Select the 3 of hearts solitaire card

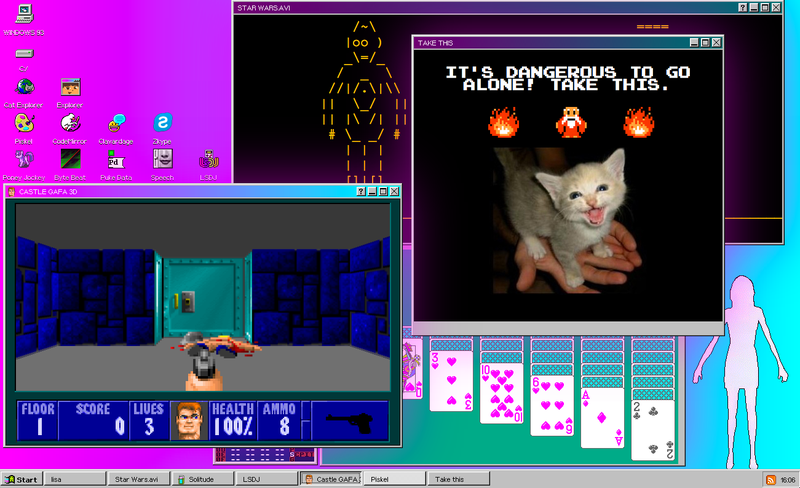[452, 381]
